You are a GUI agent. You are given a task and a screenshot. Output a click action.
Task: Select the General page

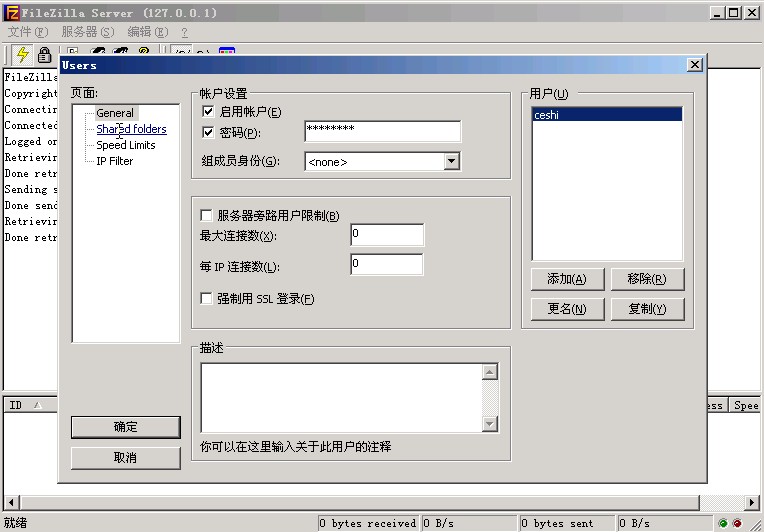tap(115, 113)
